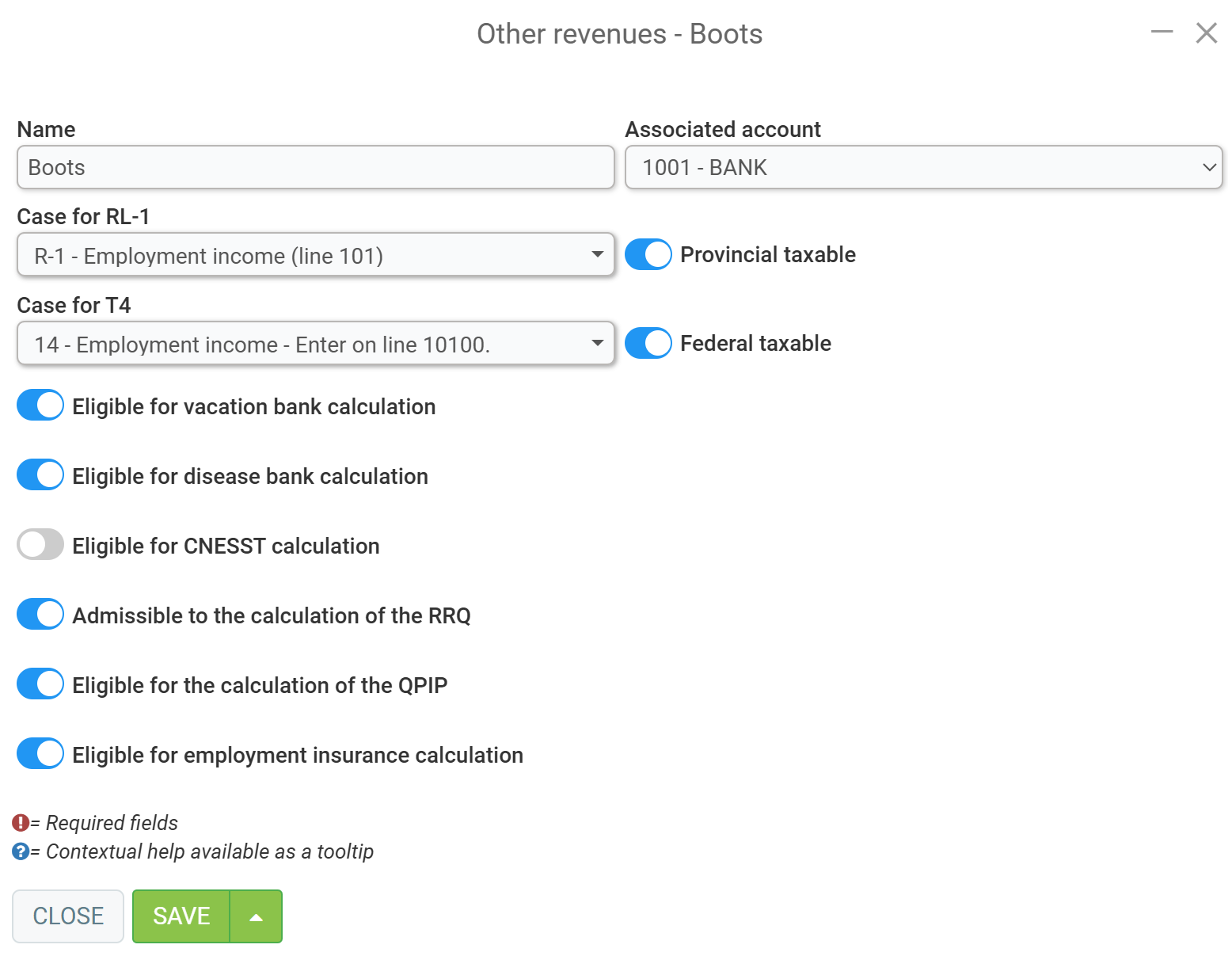Click the SAVE button
This screenshot has width=1232, height=956.
point(181,916)
